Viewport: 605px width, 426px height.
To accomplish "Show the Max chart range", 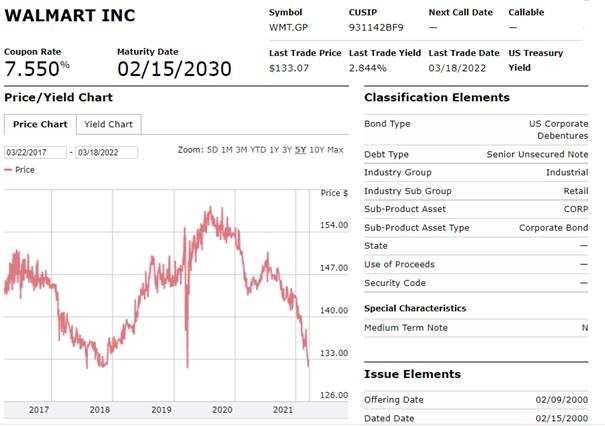I will coord(335,150).
